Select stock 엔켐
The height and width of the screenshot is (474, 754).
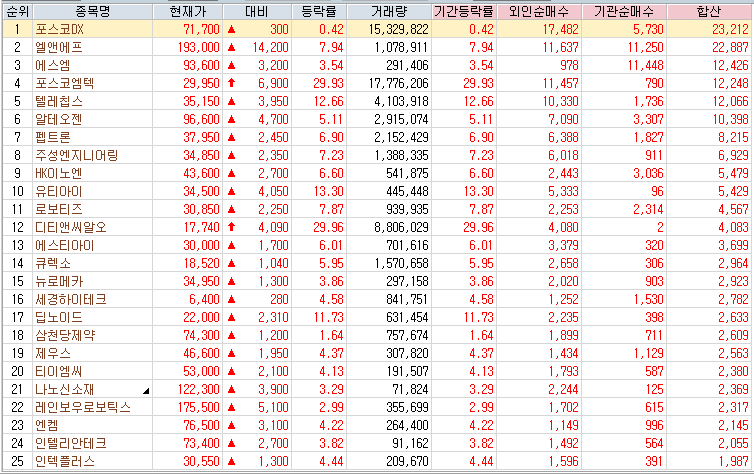[x=47, y=425]
